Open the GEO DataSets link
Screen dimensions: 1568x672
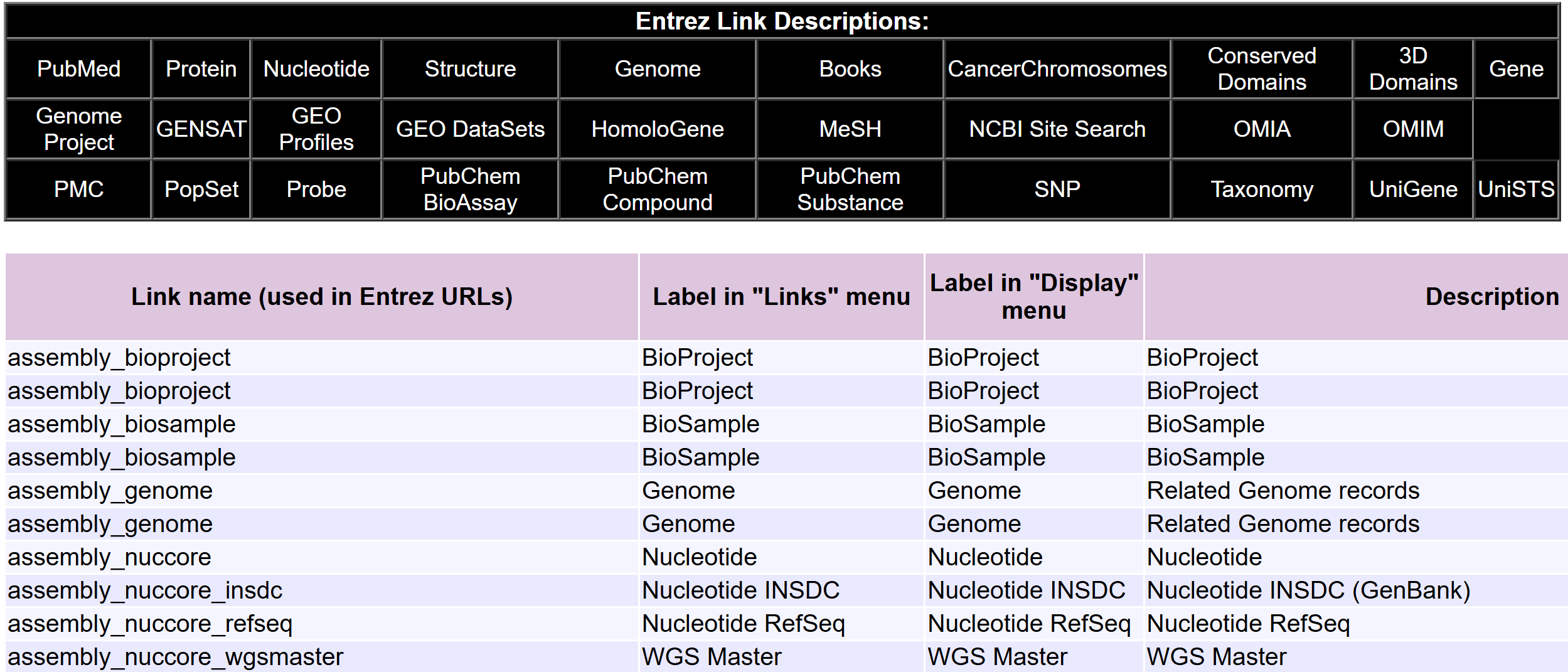[x=470, y=129]
